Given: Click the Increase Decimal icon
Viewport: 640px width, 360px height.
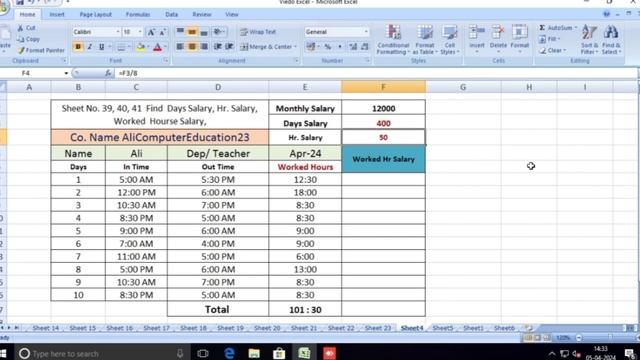Looking at the screenshot, I should coord(353,47).
